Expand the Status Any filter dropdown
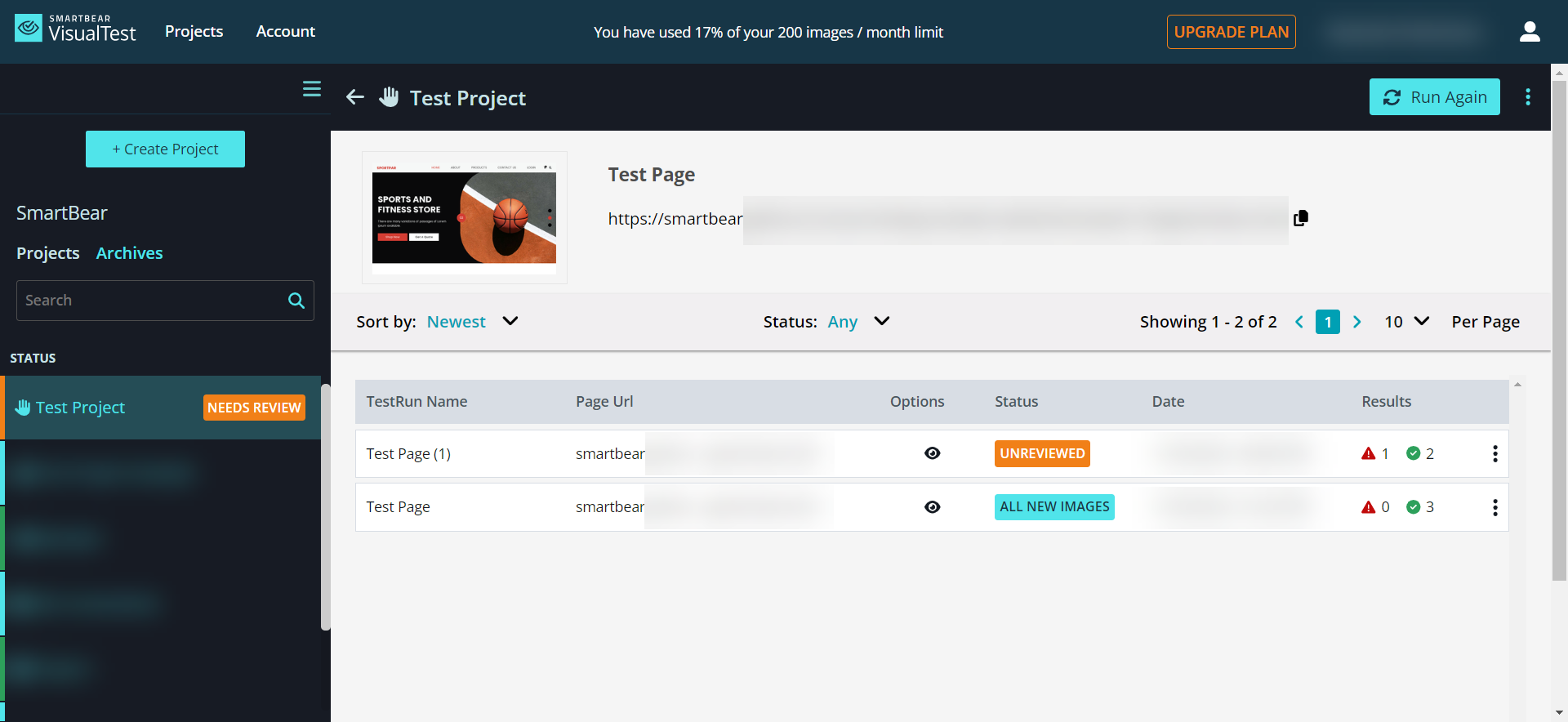 click(881, 322)
